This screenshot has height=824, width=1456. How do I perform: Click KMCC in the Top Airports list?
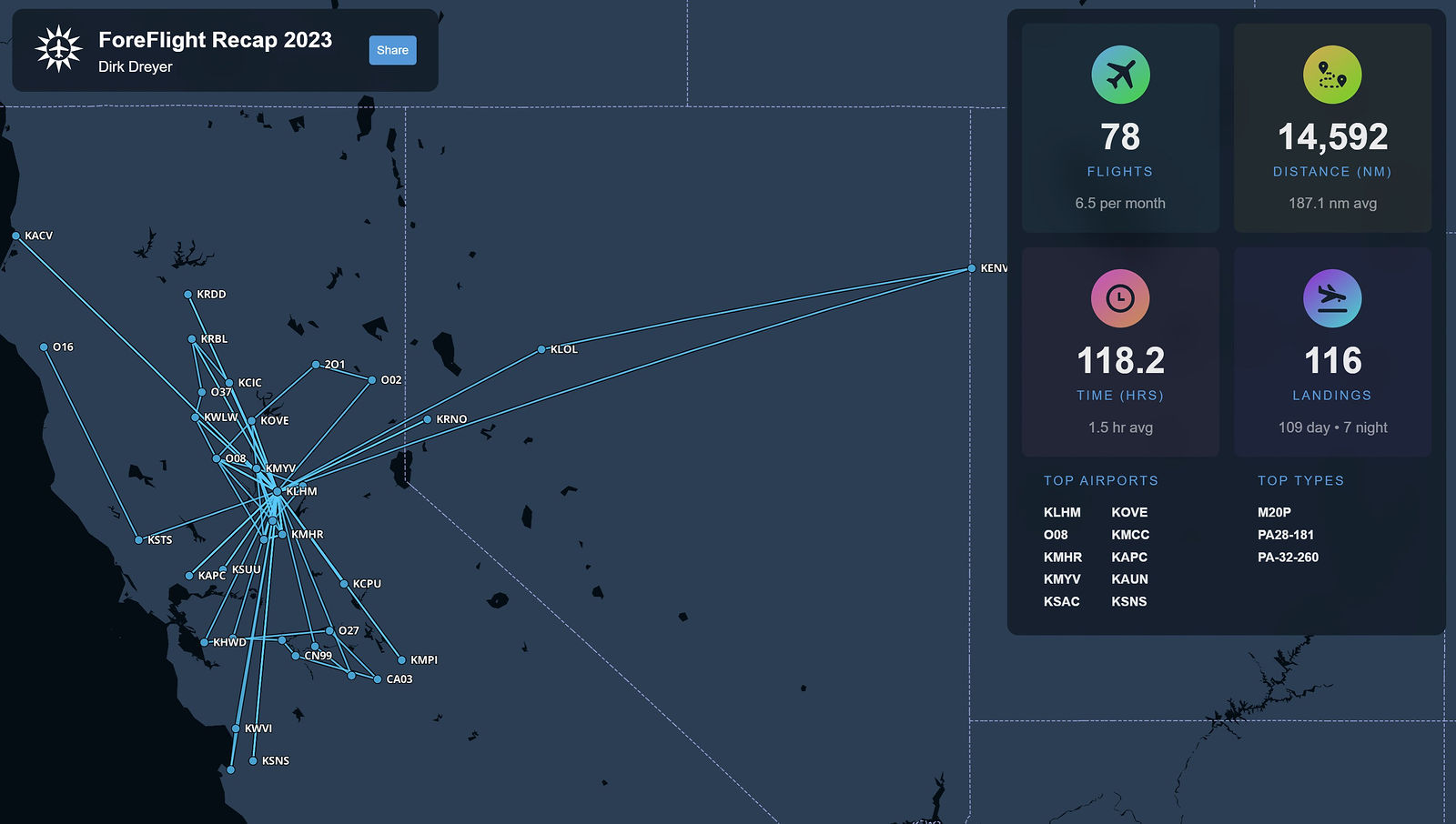point(1130,535)
